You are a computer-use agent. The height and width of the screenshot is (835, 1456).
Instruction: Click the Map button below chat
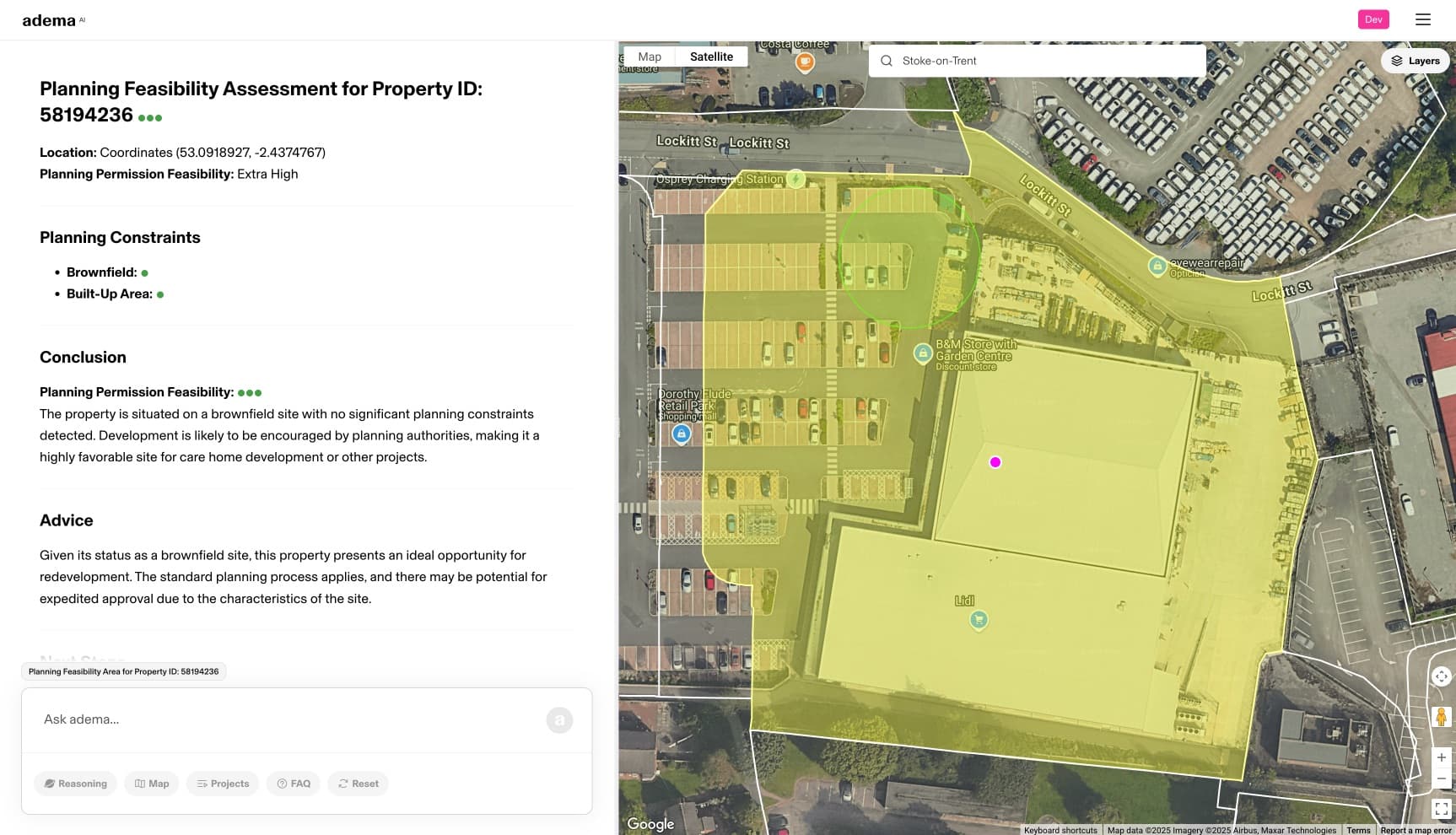coord(152,784)
